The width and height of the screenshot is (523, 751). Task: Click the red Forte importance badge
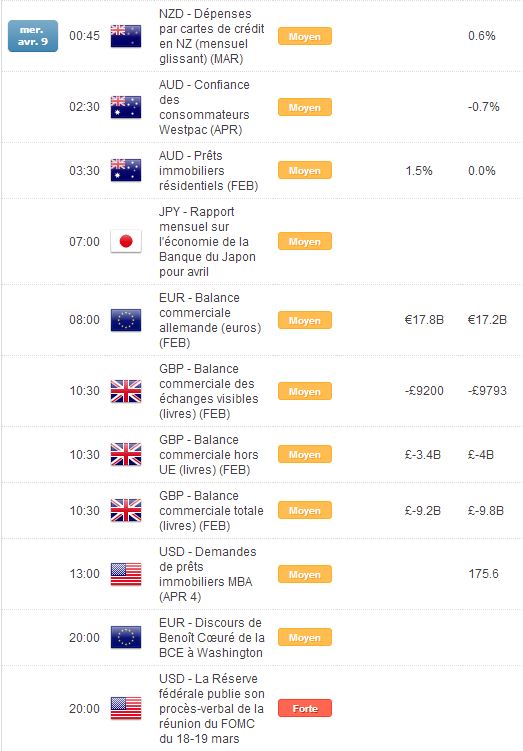[305, 708]
